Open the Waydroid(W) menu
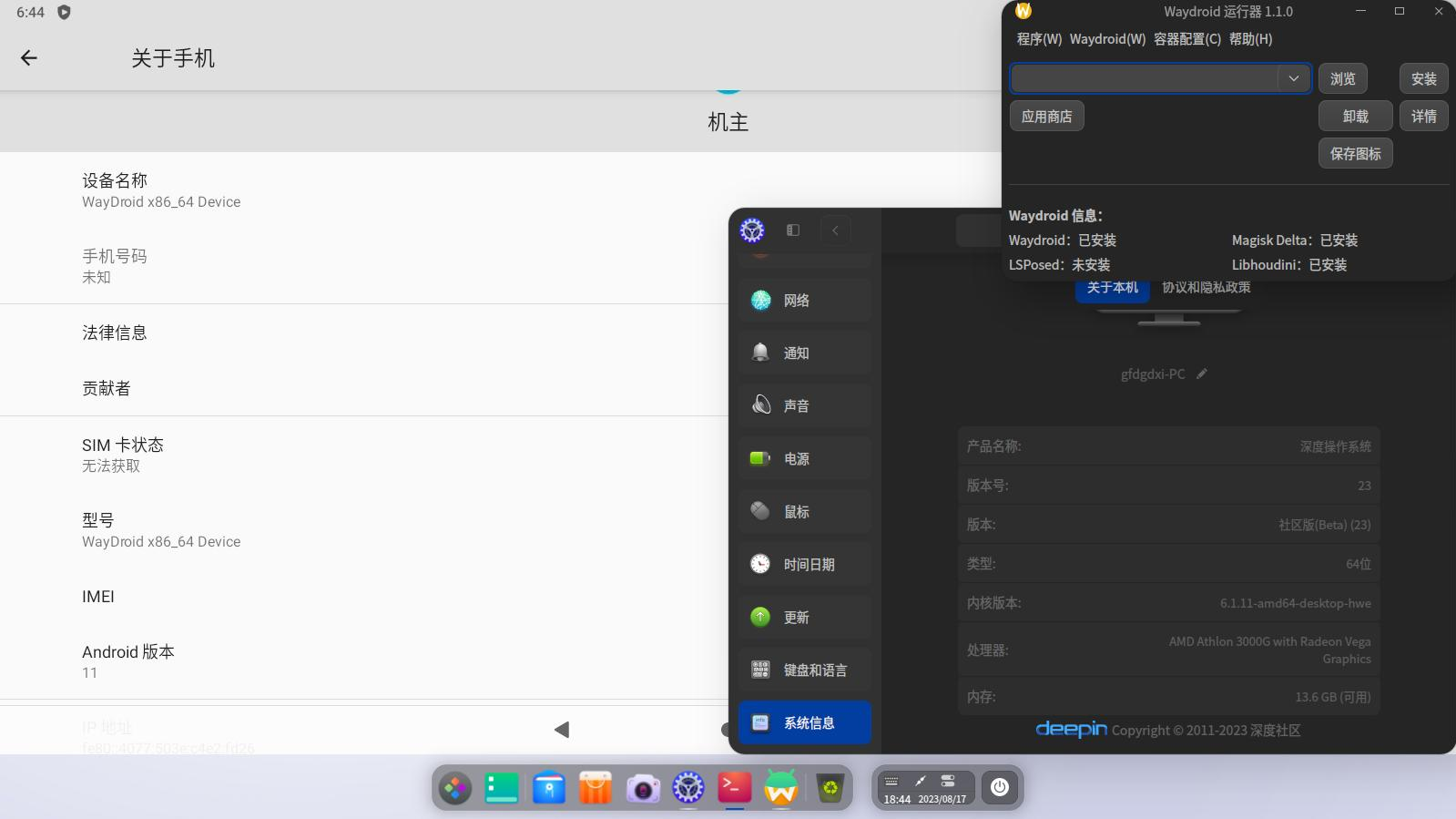Image resolution: width=1456 pixels, height=819 pixels. tap(1107, 39)
